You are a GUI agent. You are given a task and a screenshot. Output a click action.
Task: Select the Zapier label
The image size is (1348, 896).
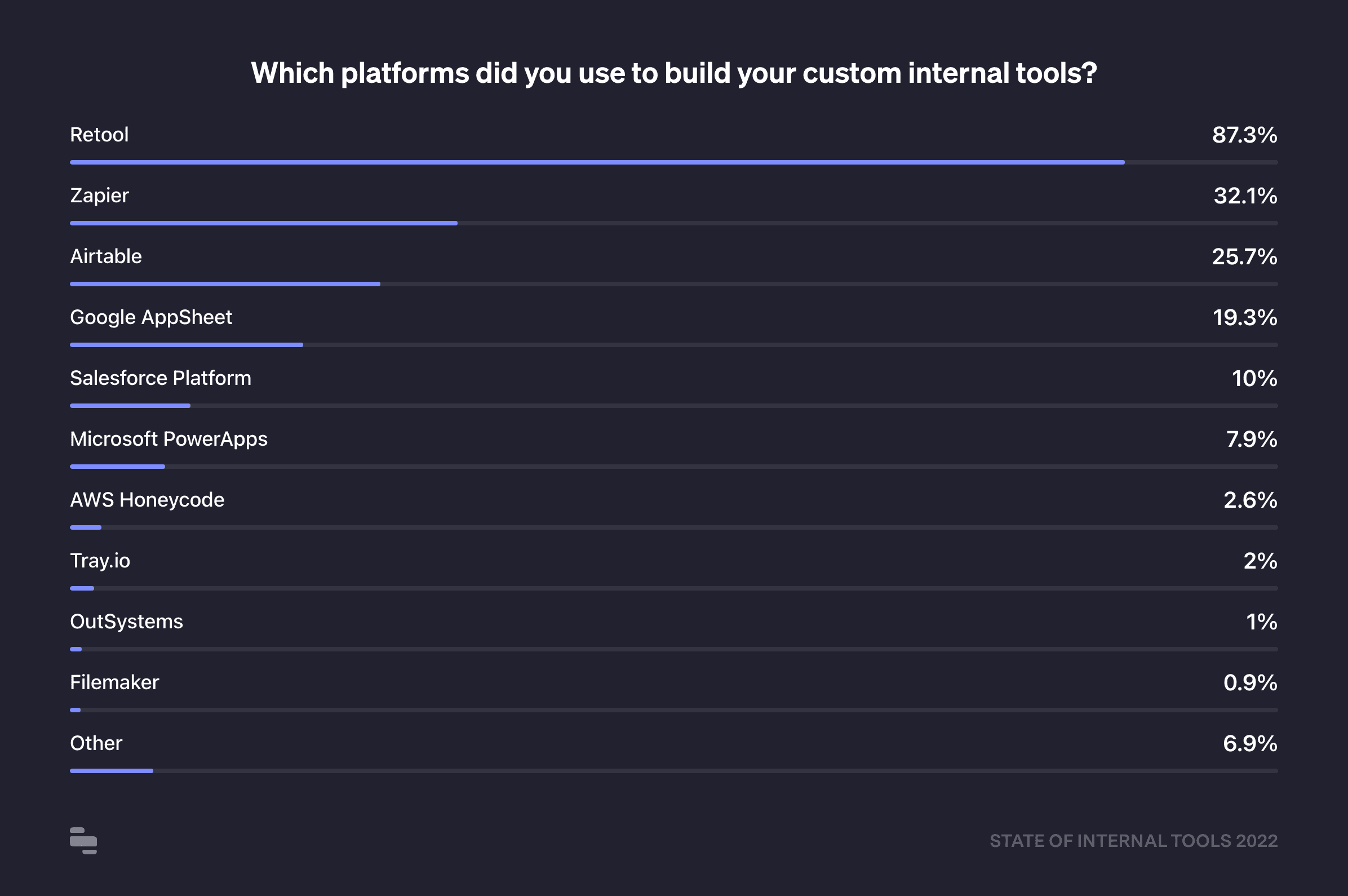tap(99, 196)
